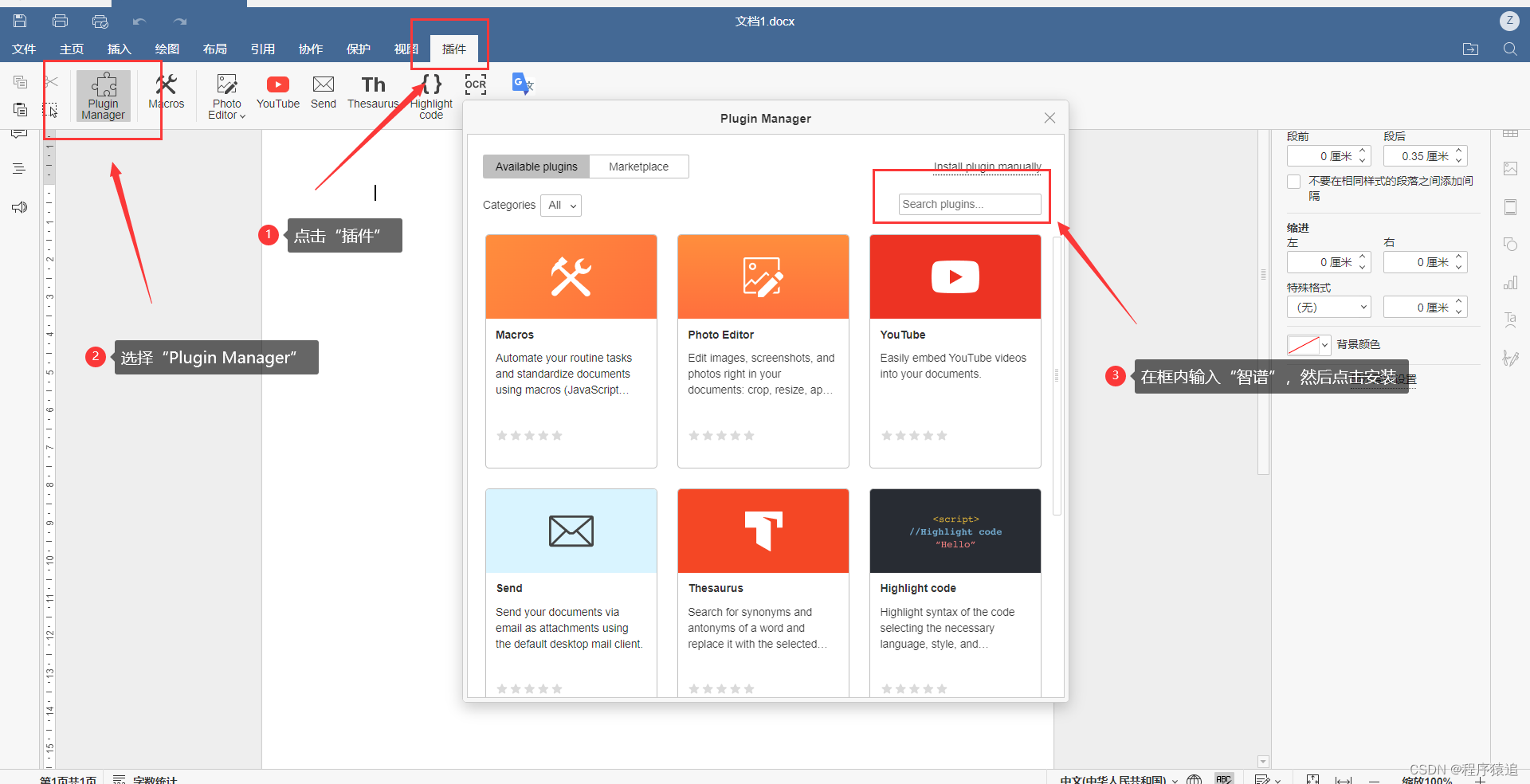Open shape settings in right sidebar
Screen dimensions: 1530x784
coord(1510,244)
